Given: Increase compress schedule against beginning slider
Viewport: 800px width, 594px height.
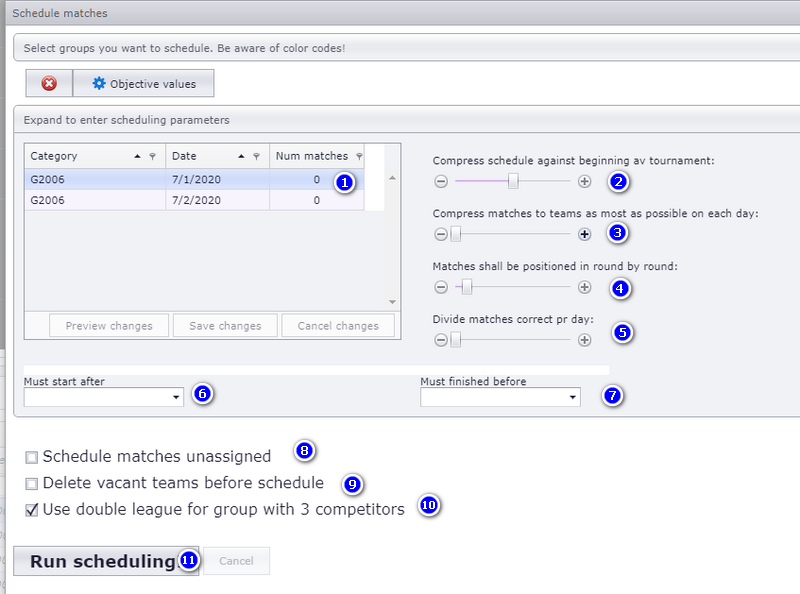Looking at the screenshot, I should click(585, 181).
